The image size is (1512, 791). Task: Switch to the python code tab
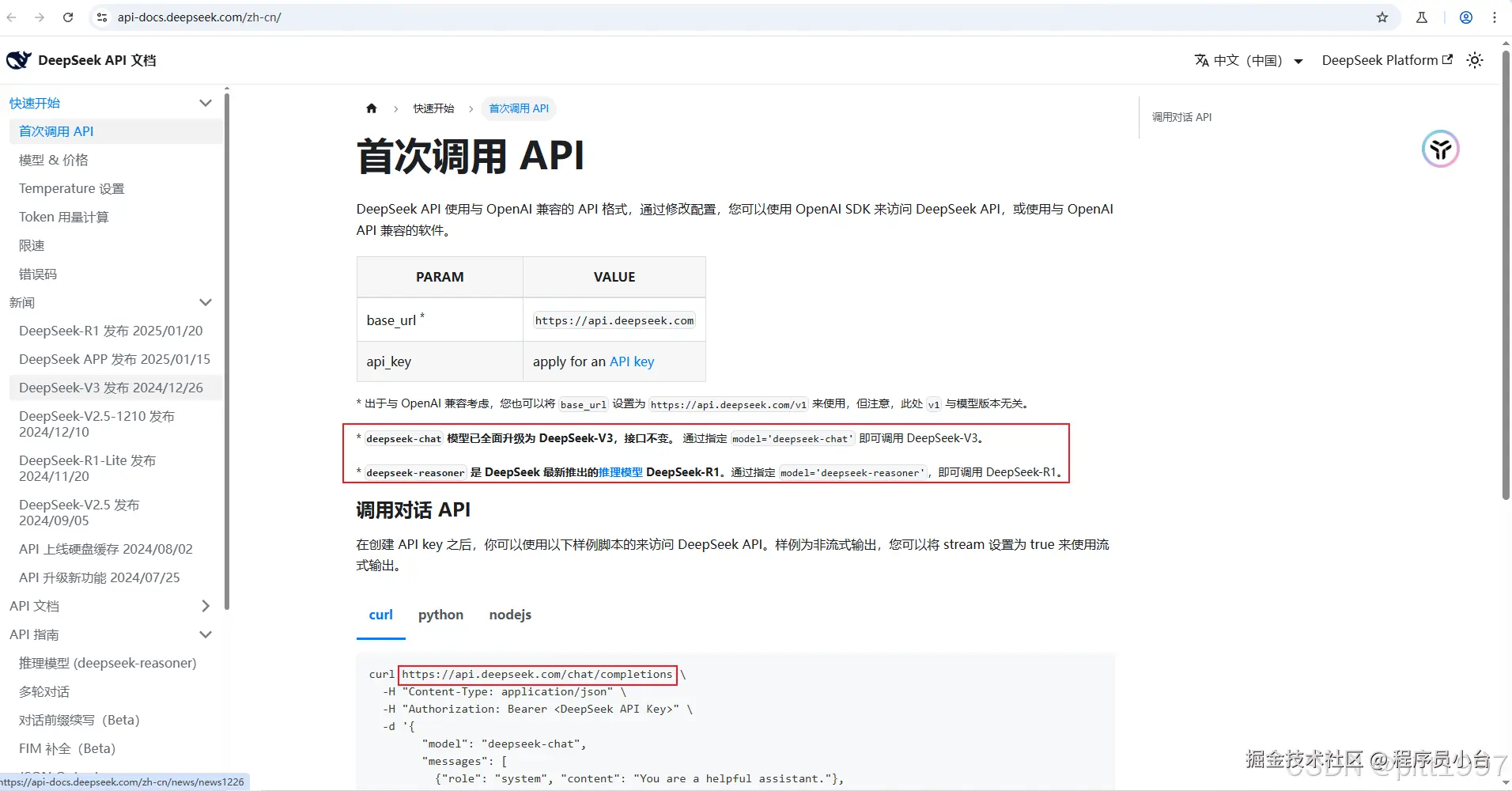441,615
